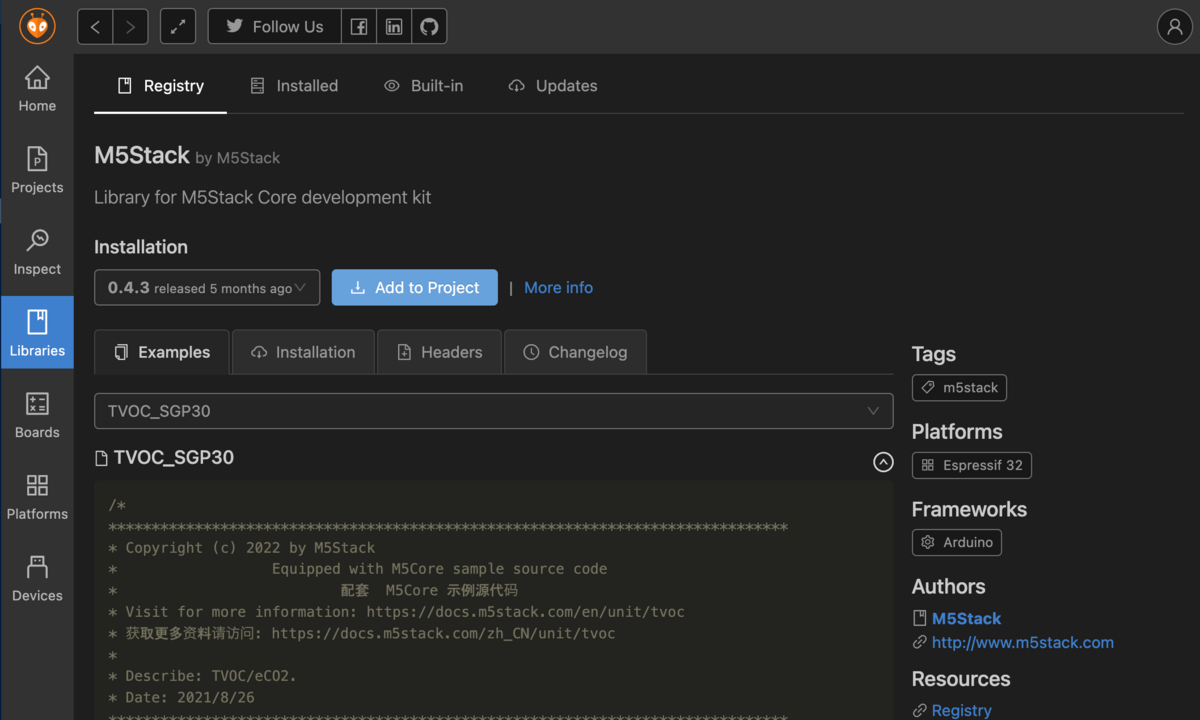This screenshot has width=1200, height=720.
Task: Select the Headers tab
Action: [440, 352]
